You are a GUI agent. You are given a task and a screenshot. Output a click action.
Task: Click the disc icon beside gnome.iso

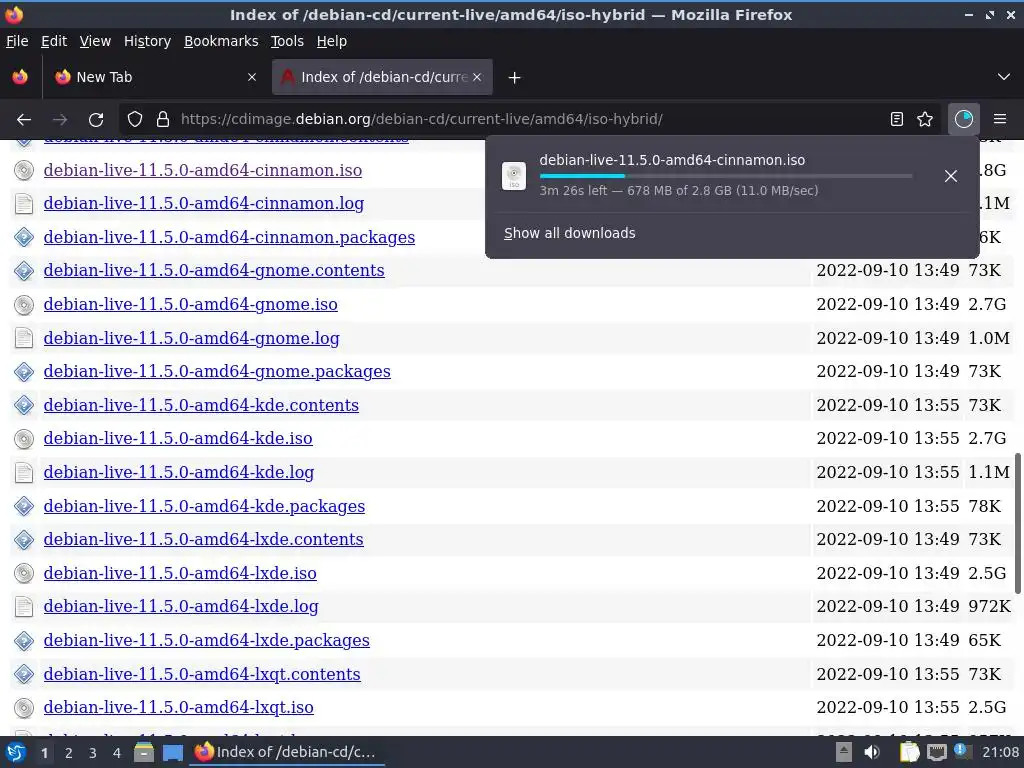(x=24, y=304)
